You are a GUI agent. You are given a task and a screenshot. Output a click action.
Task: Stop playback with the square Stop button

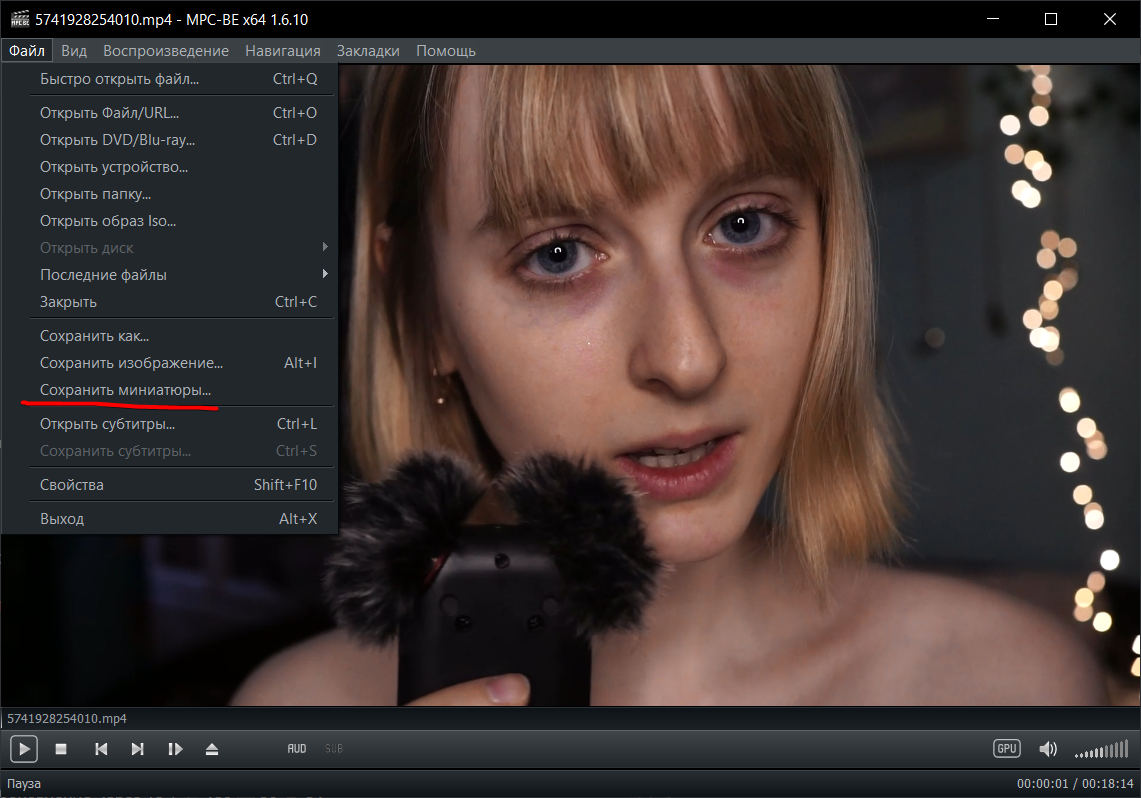pos(61,749)
